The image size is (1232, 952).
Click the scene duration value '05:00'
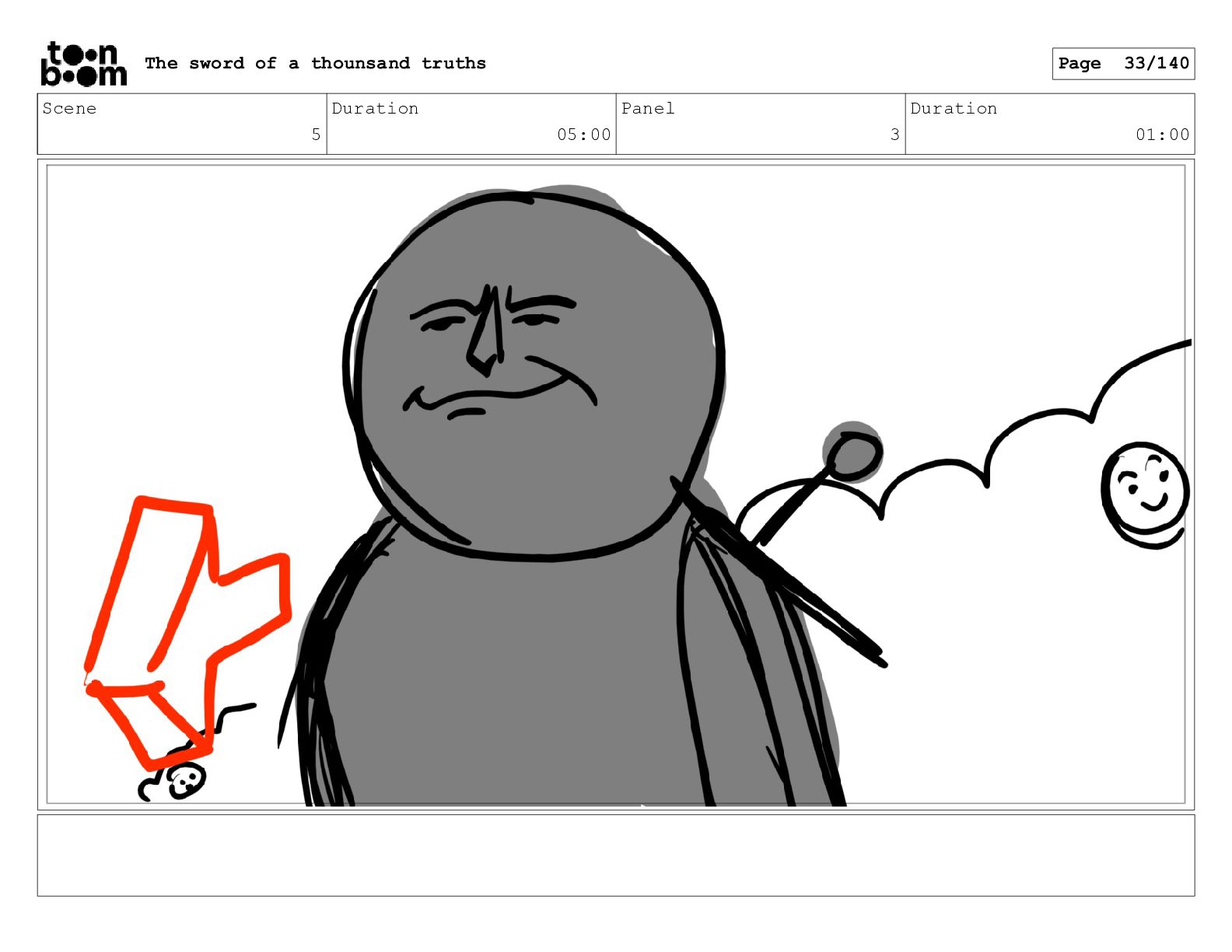pyautogui.click(x=583, y=135)
